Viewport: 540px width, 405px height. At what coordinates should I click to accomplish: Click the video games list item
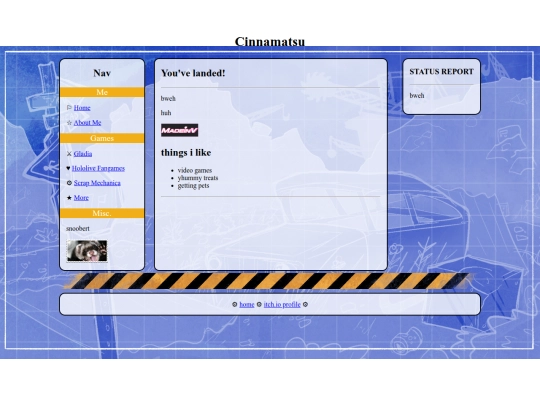(195, 170)
